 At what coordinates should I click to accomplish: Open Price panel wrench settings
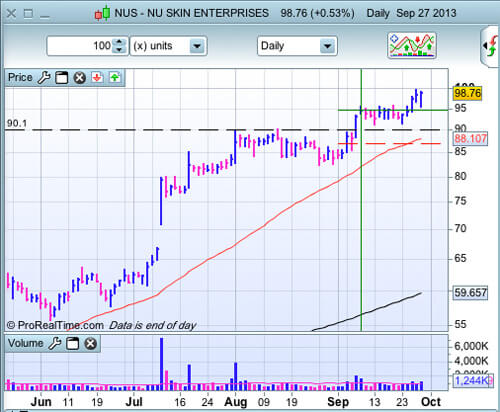(x=44, y=78)
